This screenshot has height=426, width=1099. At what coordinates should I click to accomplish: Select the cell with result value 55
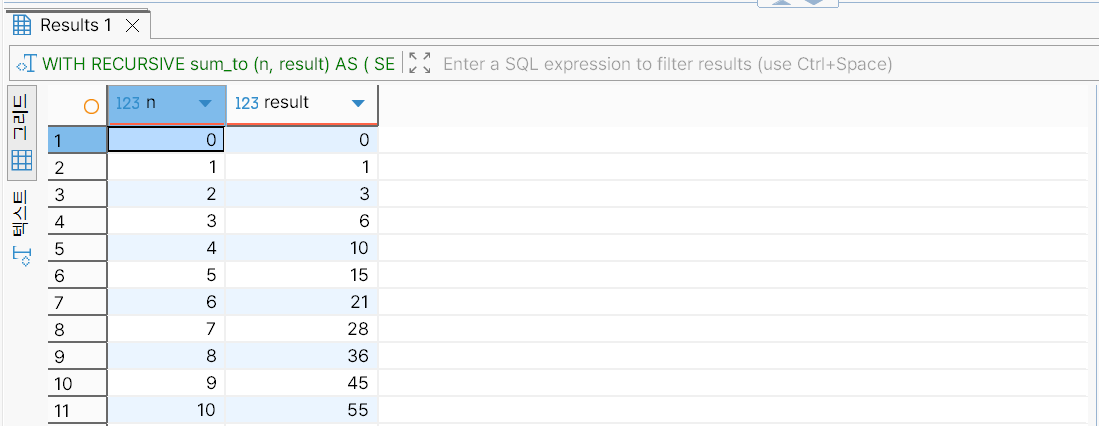click(302, 410)
